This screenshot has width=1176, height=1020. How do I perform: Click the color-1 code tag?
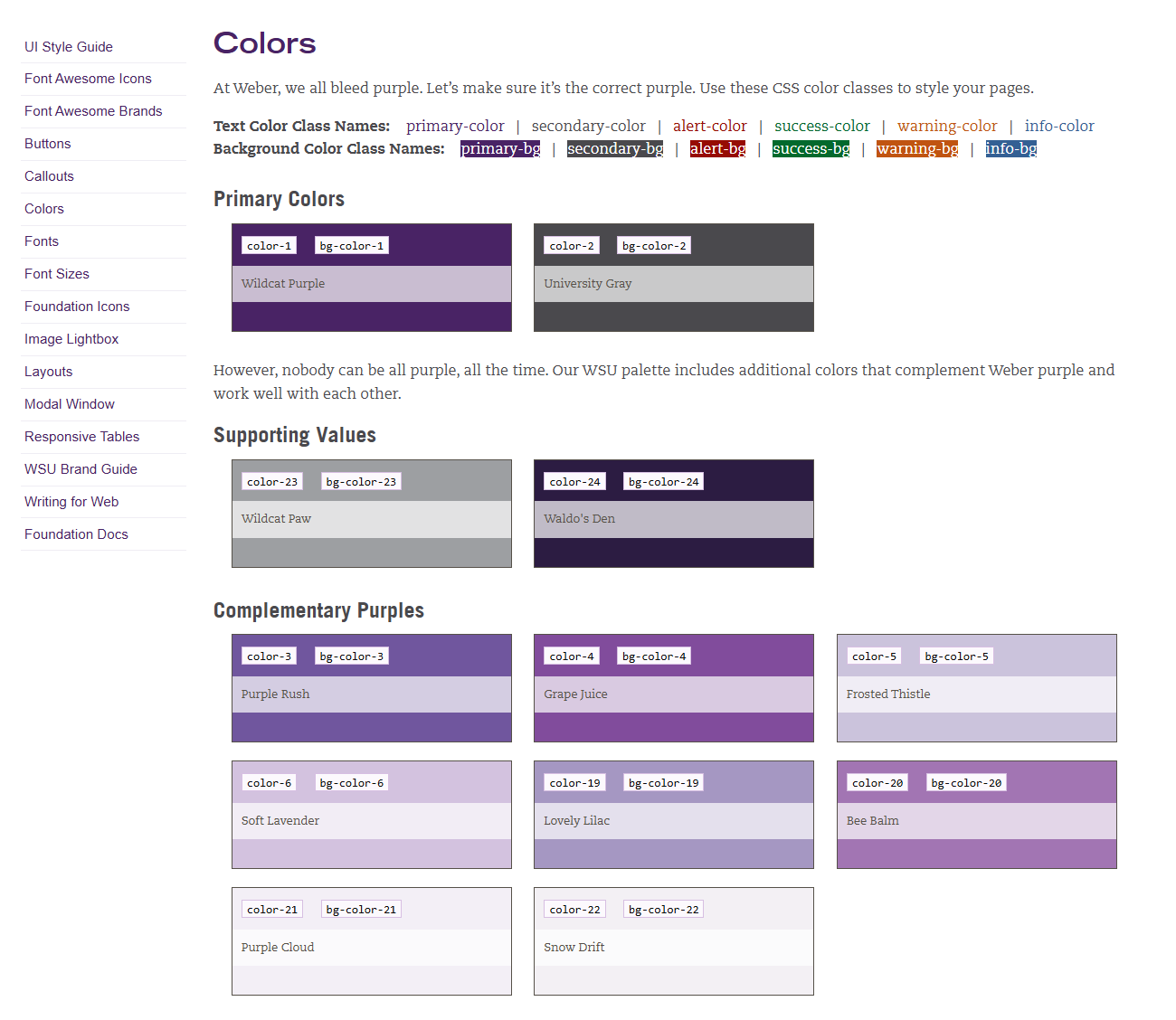coord(270,245)
